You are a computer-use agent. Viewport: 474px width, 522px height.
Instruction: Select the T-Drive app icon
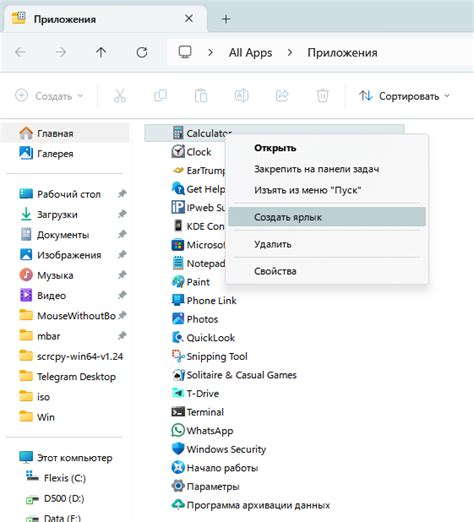(178, 393)
